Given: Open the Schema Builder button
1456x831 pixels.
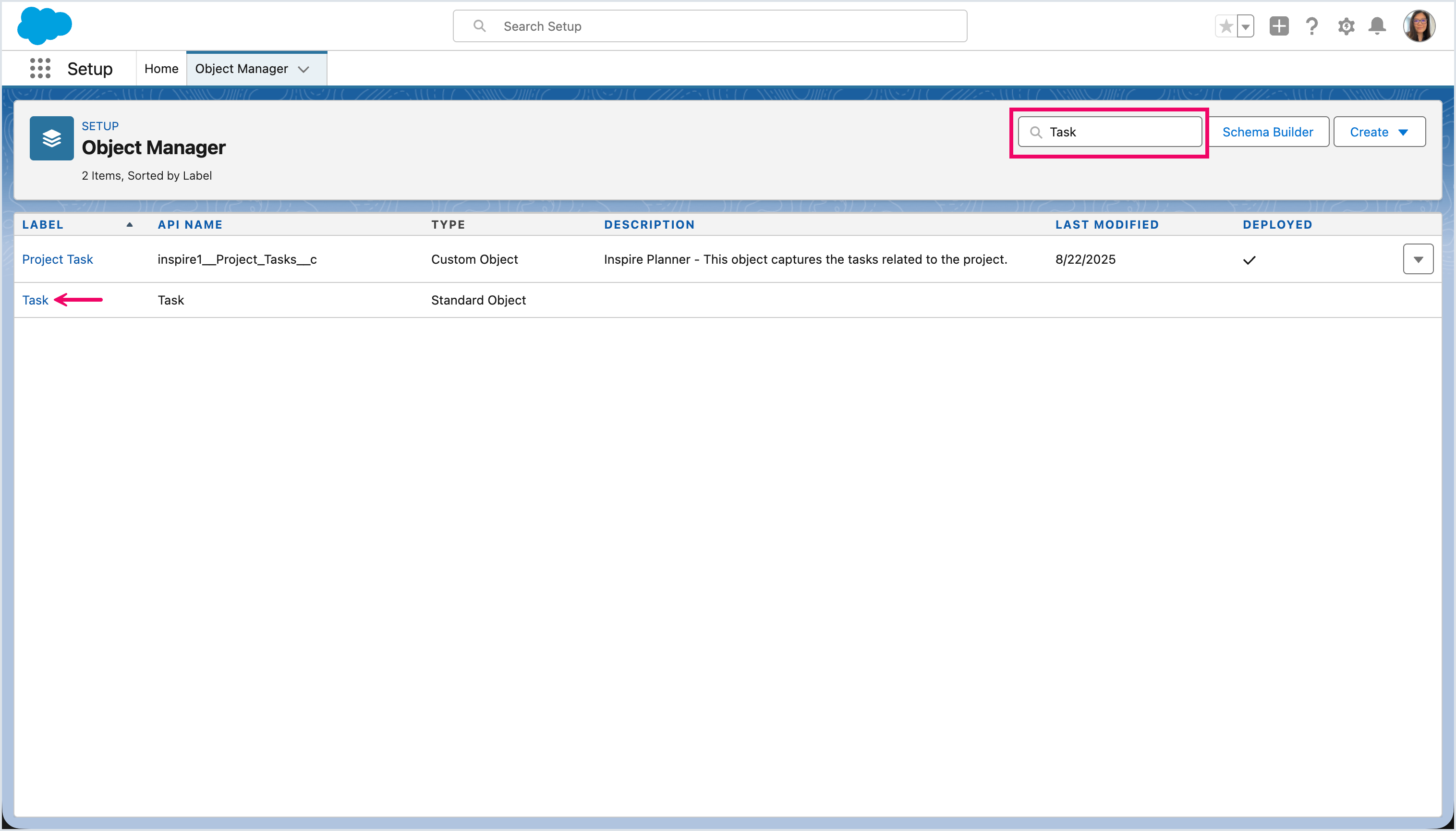Looking at the screenshot, I should 1267,132.
